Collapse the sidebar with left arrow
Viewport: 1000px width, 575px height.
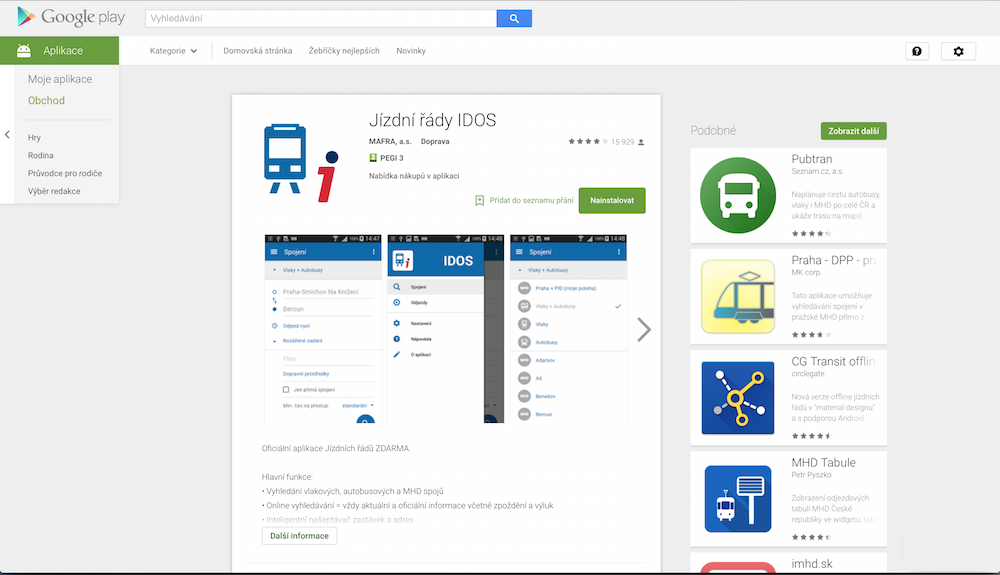point(7,135)
